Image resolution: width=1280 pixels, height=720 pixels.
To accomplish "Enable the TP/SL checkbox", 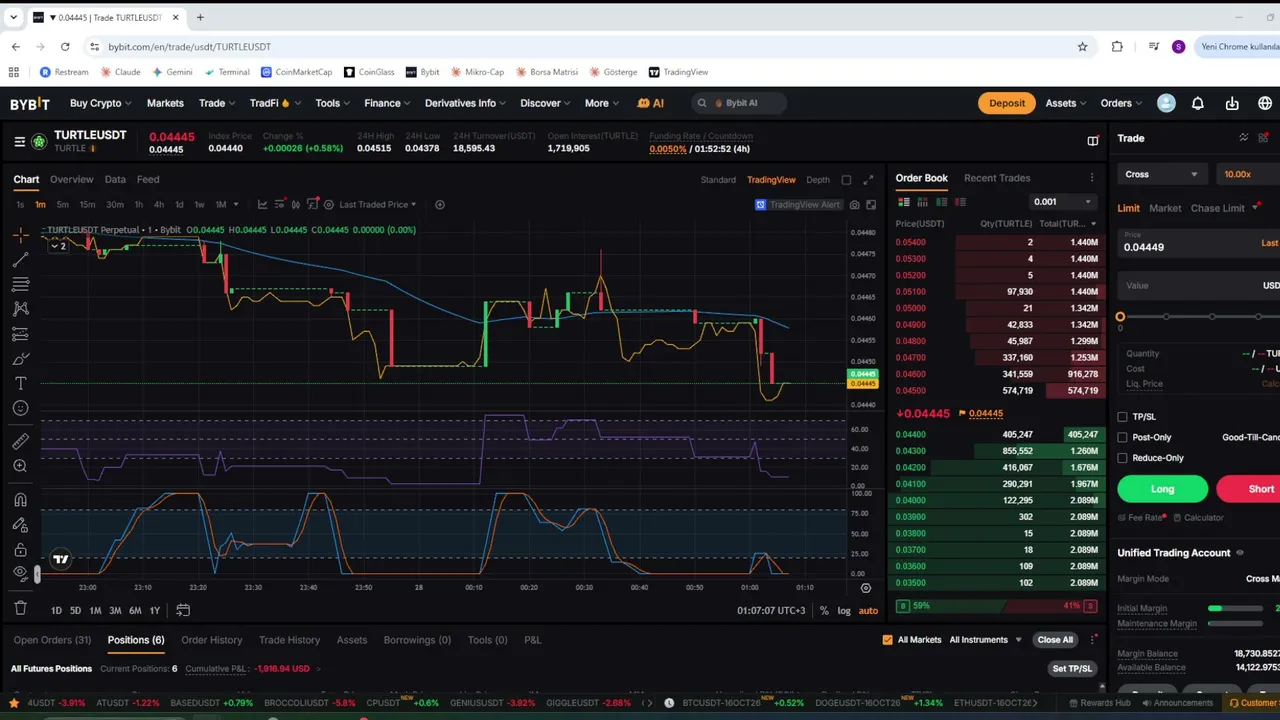I will [1122, 417].
